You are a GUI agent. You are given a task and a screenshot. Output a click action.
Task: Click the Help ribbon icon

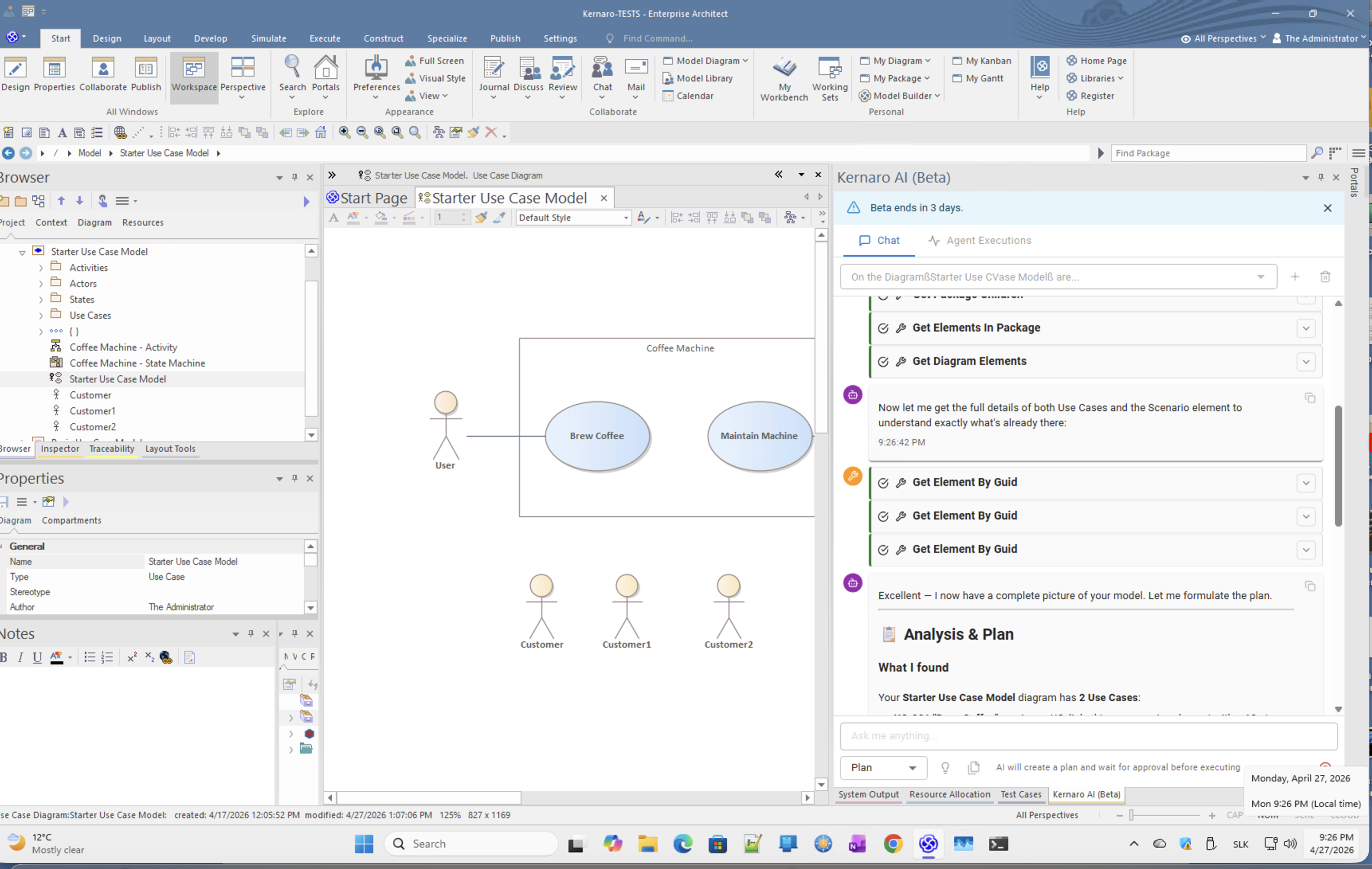click(1040, 77)
